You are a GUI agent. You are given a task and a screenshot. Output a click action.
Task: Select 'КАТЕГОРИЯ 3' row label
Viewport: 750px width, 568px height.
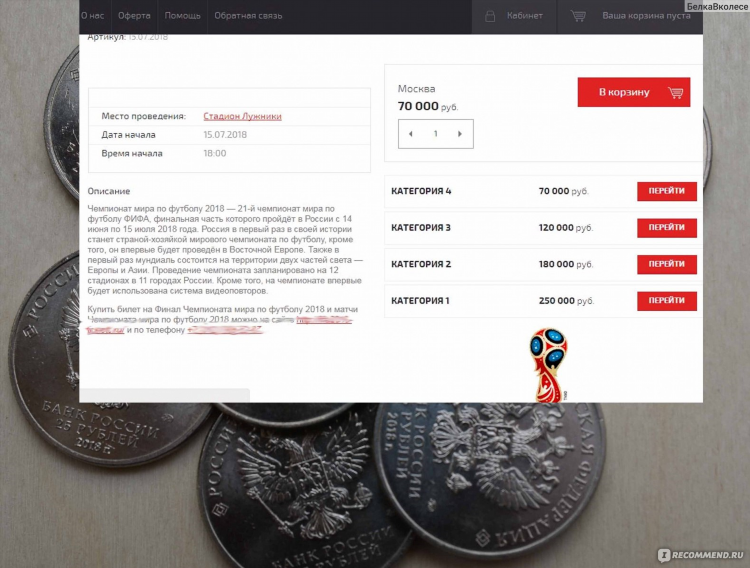421,228
